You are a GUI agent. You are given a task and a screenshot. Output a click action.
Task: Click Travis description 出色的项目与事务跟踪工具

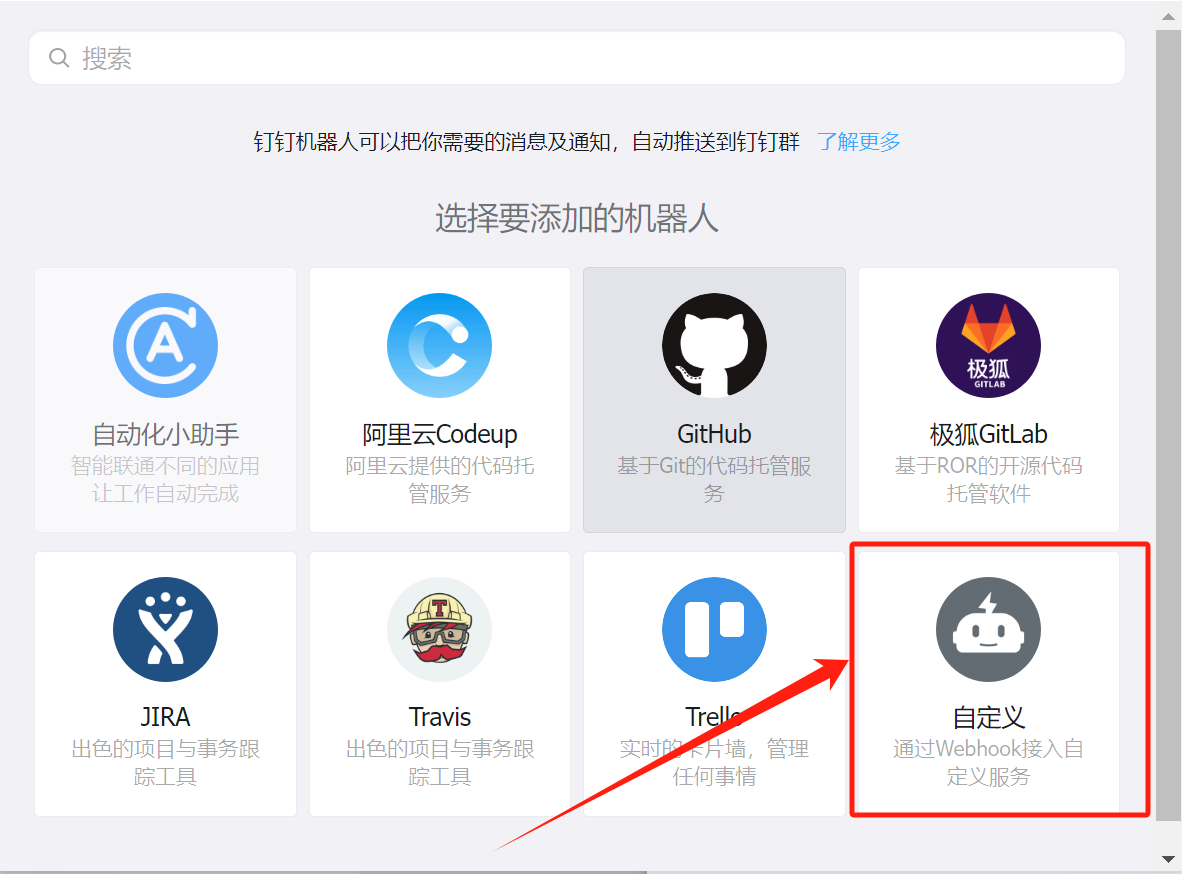[x=439, y=762]
